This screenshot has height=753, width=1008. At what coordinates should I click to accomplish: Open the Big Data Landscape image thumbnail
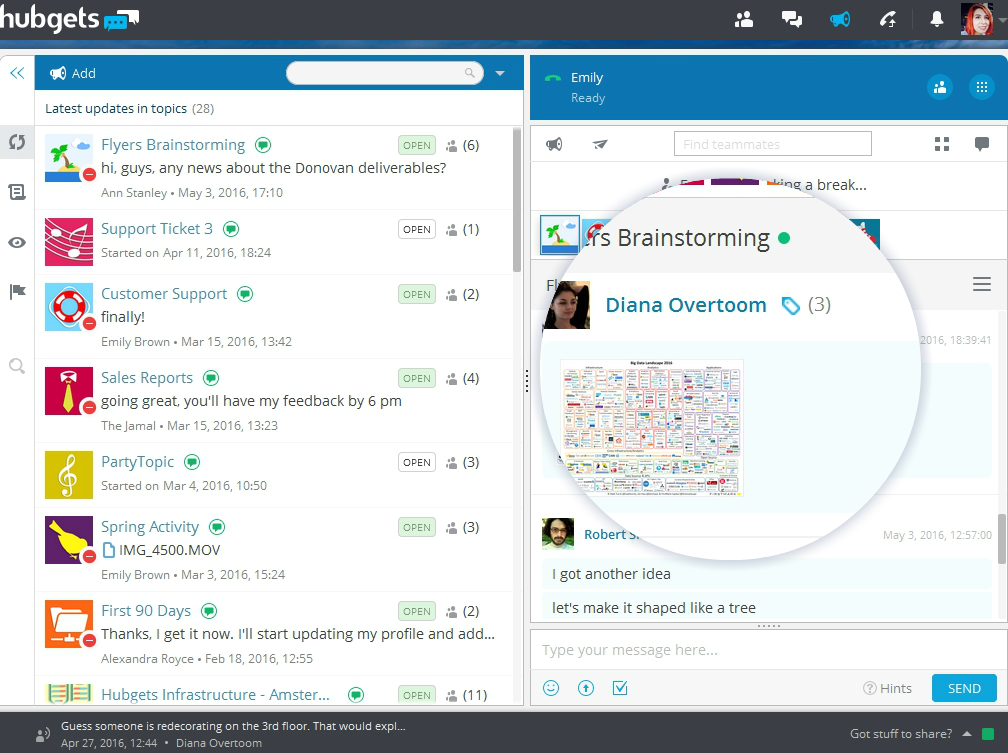(652, 427)
